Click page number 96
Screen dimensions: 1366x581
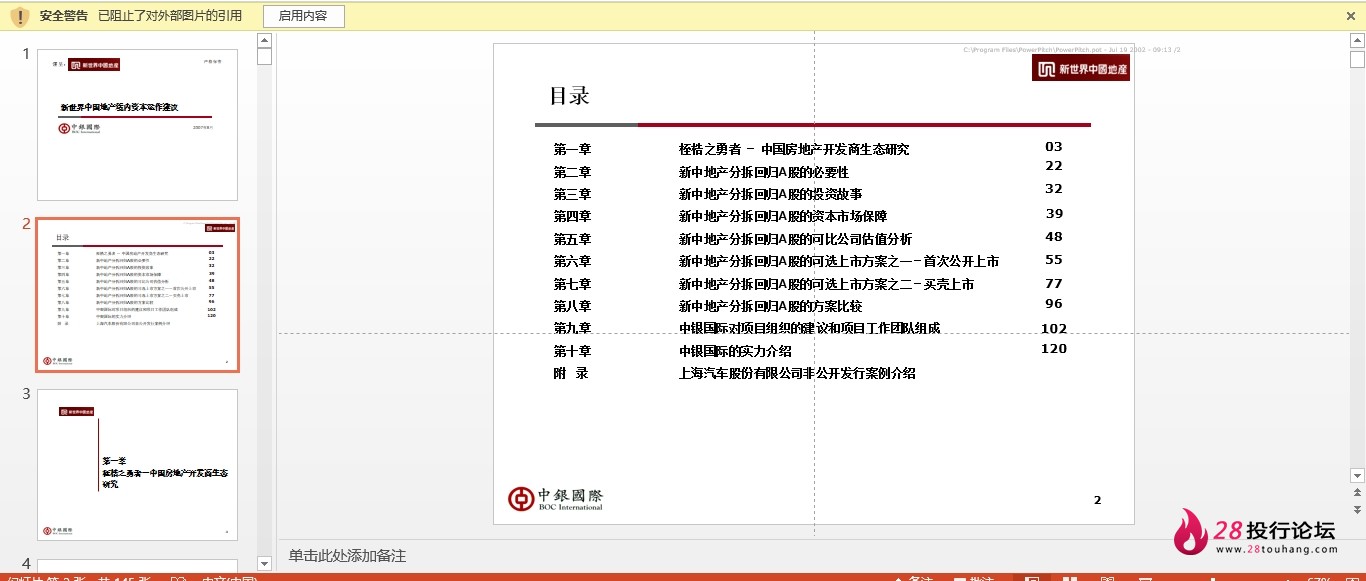point(1054,304)
